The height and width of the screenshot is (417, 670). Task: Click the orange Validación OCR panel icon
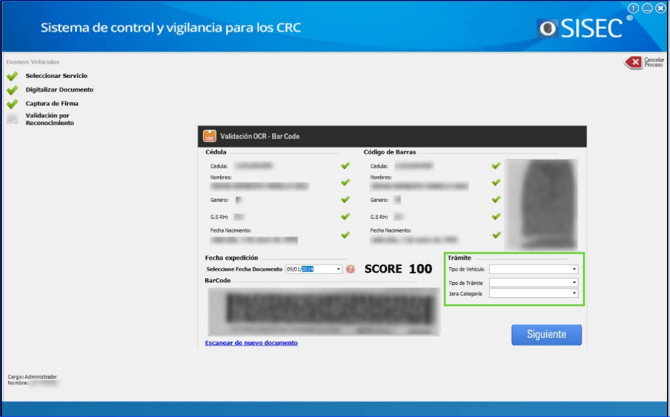pyautogui.click(x=210, y=136)
